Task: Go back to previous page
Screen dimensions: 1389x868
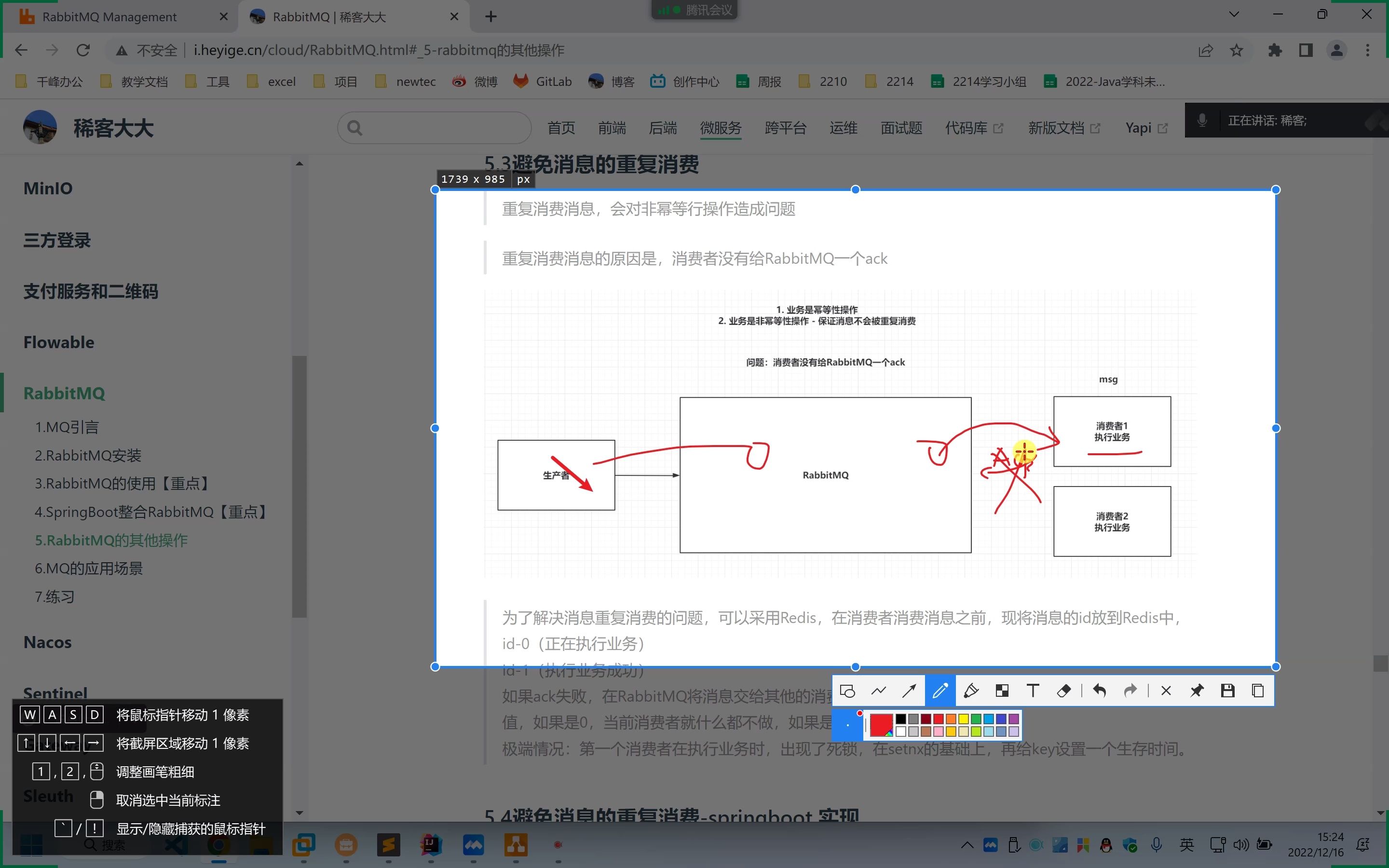Action: click(21, 51)
